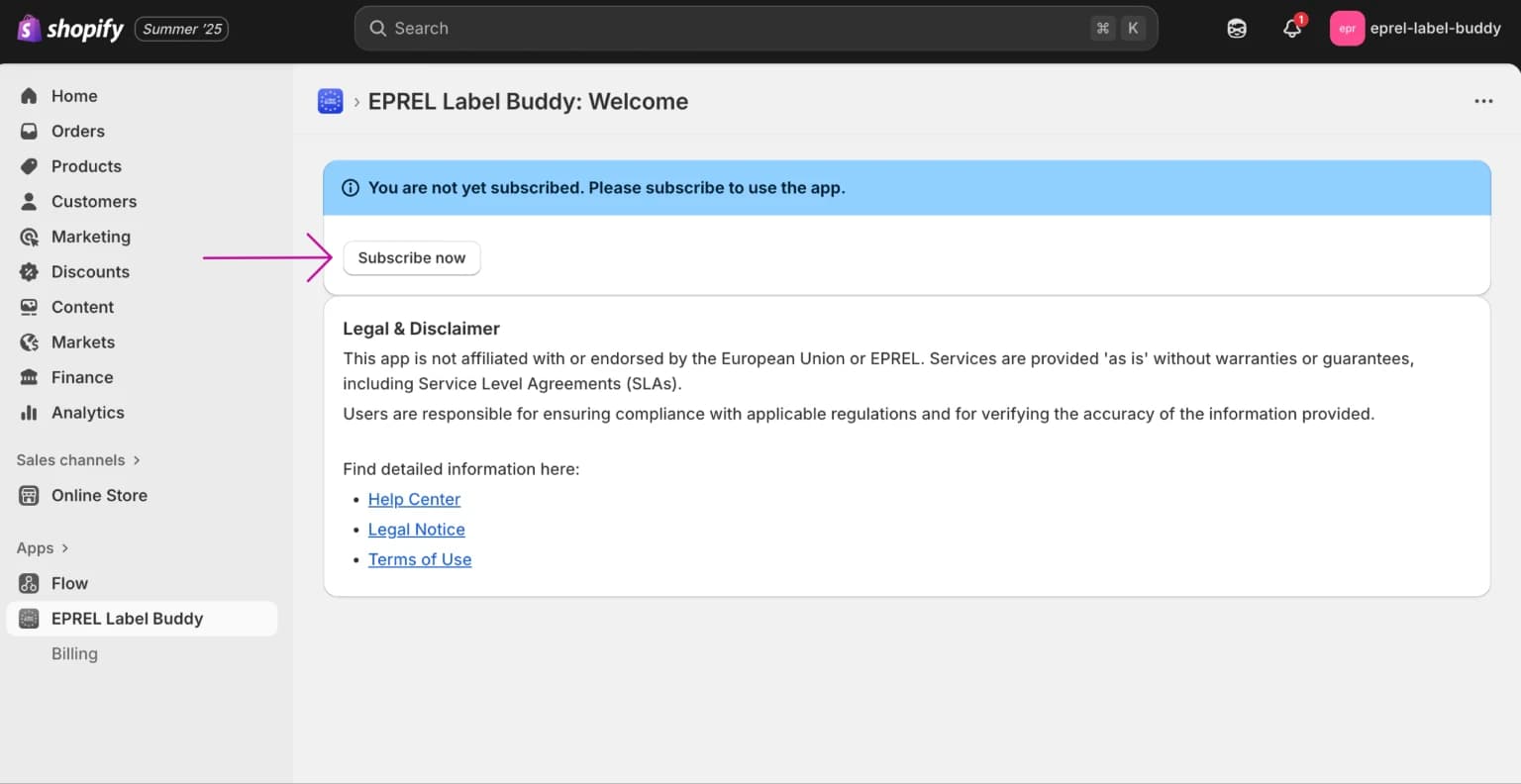The image size is (1521, 784).
Task: Open the Orders section
Action: pos(77,131)
